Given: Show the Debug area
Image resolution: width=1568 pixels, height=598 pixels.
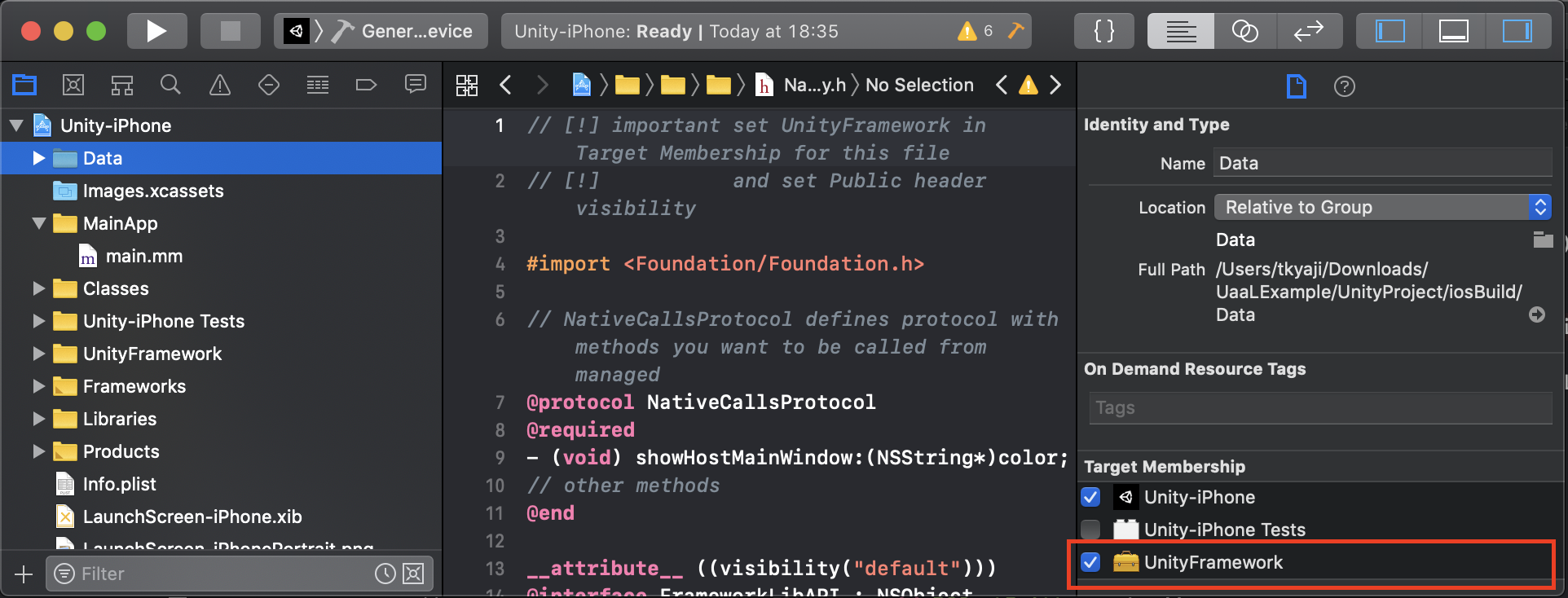Looking at the screenshot, I should [x=1453, y=31].
